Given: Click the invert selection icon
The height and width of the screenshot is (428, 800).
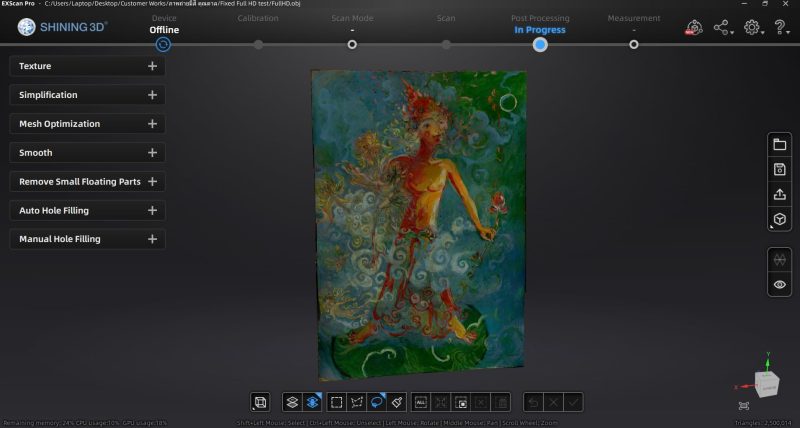Looking at the screenshot, I should (x=461, y=402).
